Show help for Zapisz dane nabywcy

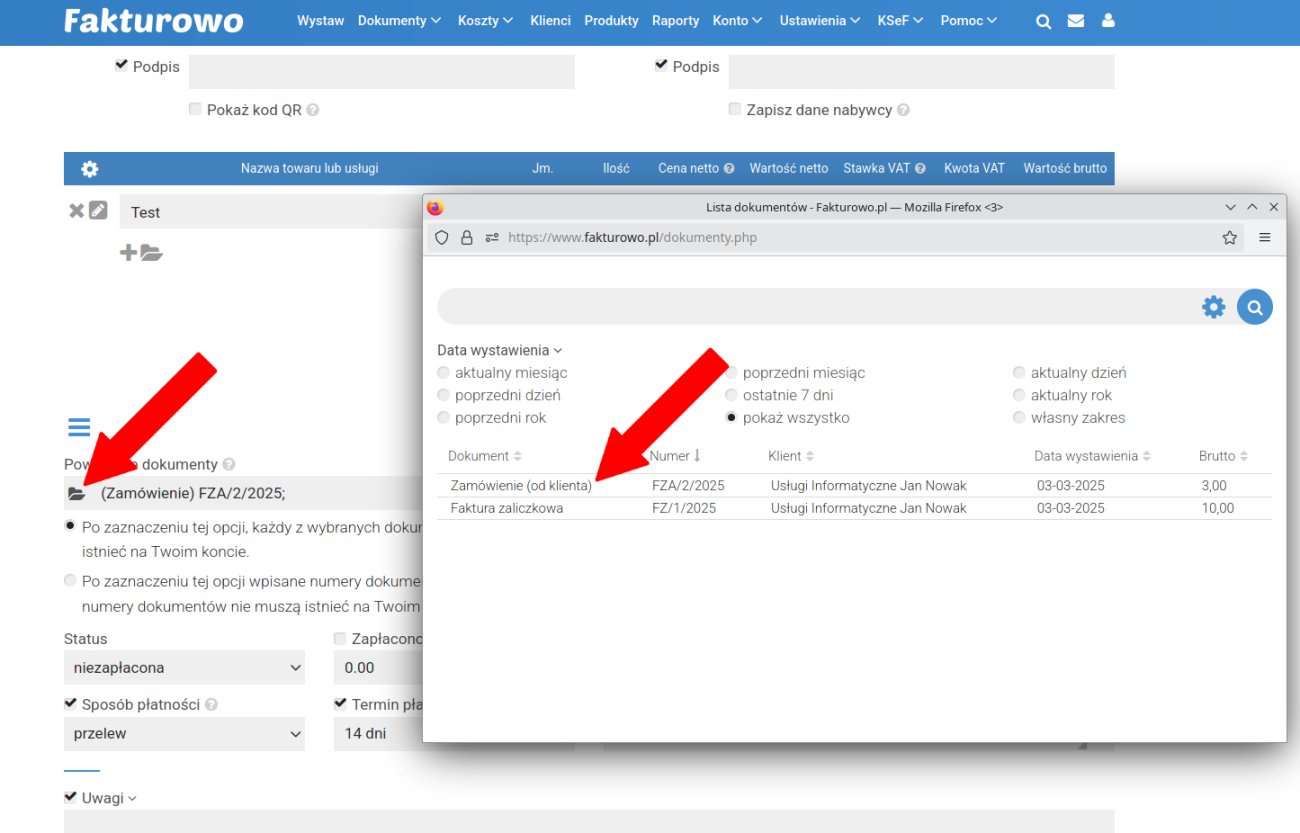pyautogui.click(x=903, y=110)
